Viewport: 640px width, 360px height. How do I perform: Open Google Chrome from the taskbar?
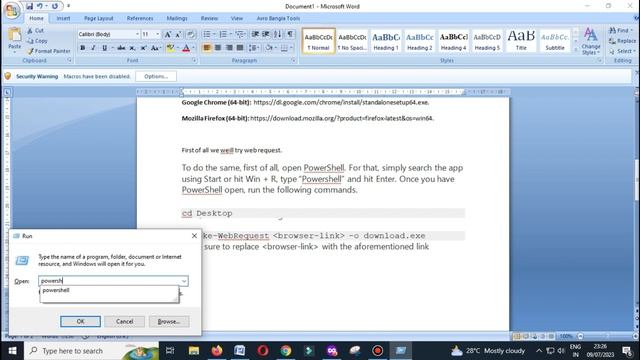286,351
